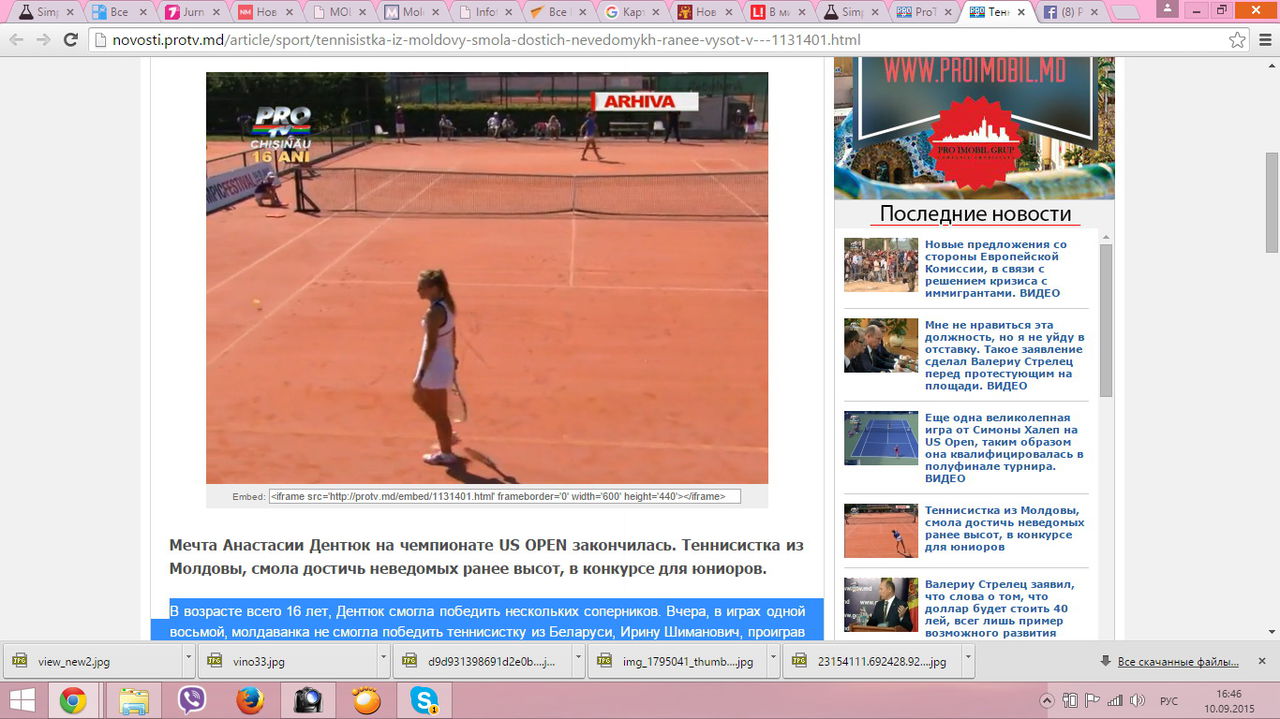
Task: Open a new browser tab
Action: click(1126, 13)
